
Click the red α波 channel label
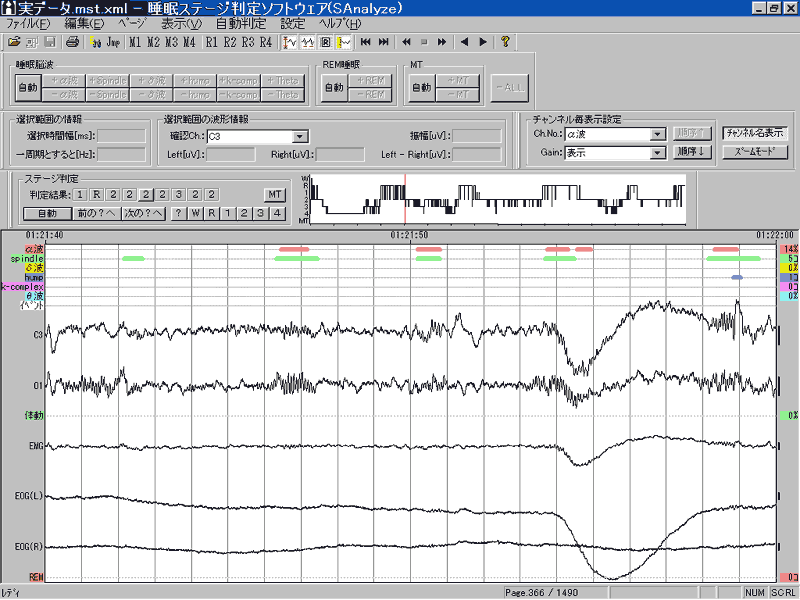(x=34, y=249)
